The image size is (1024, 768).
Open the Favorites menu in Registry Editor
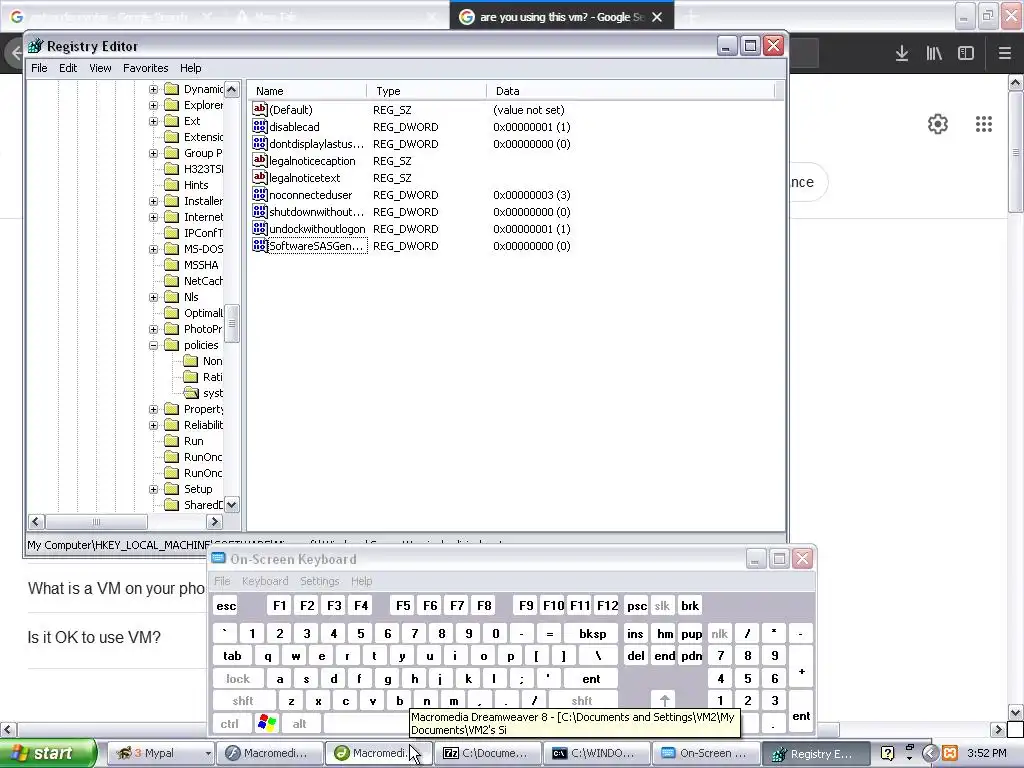tap(146, 68)
